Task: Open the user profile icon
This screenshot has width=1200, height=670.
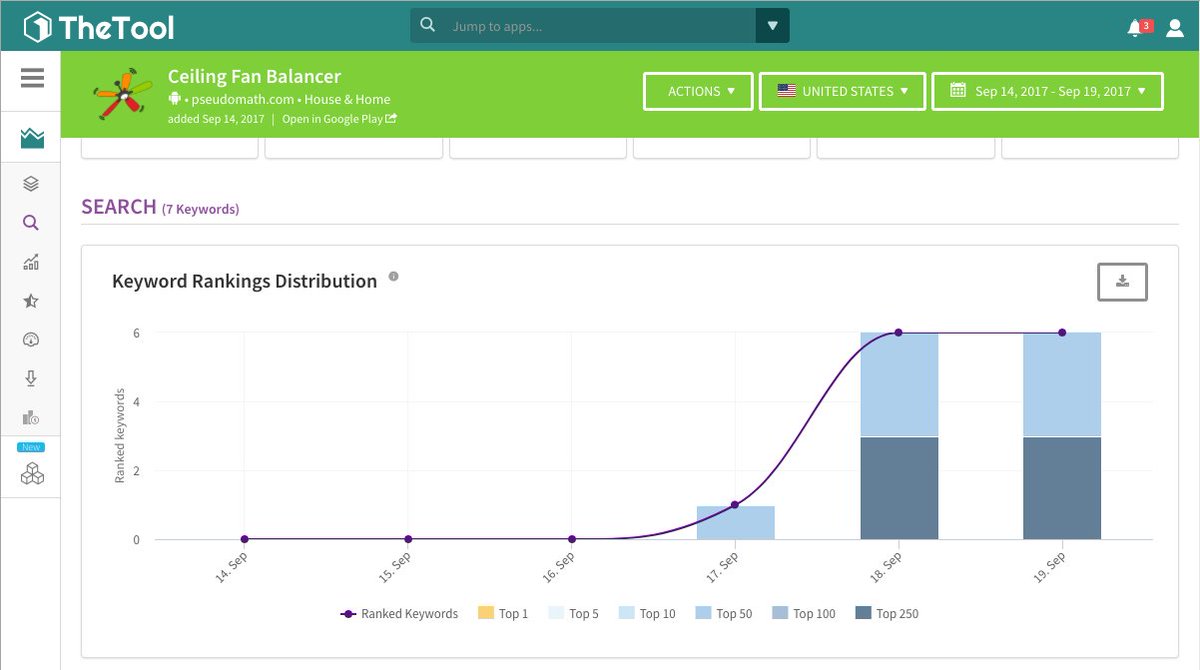Action: click(1174, 28)
